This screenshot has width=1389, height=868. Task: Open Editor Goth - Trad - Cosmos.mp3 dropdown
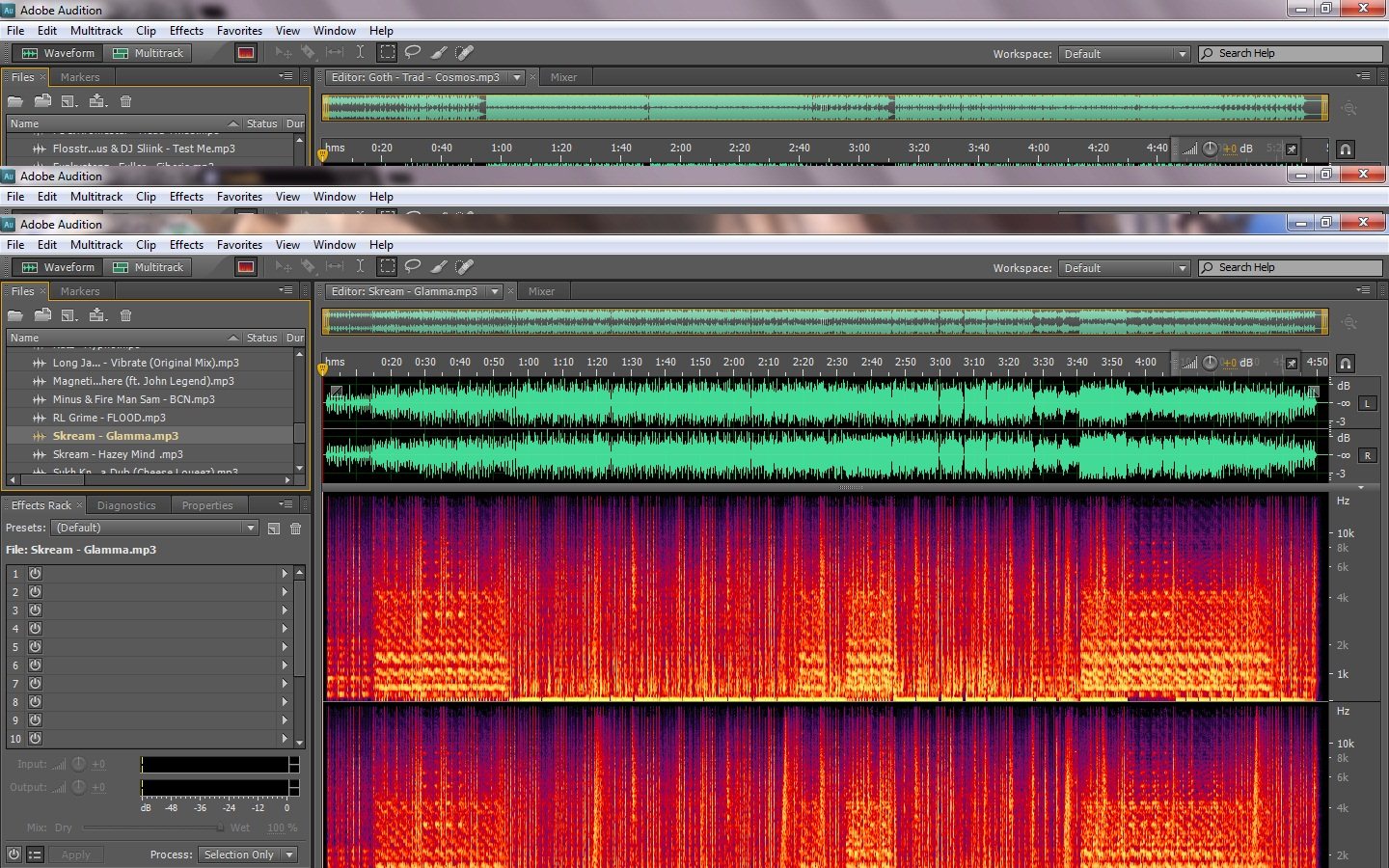pyautogui.click(x=517, y=77)
